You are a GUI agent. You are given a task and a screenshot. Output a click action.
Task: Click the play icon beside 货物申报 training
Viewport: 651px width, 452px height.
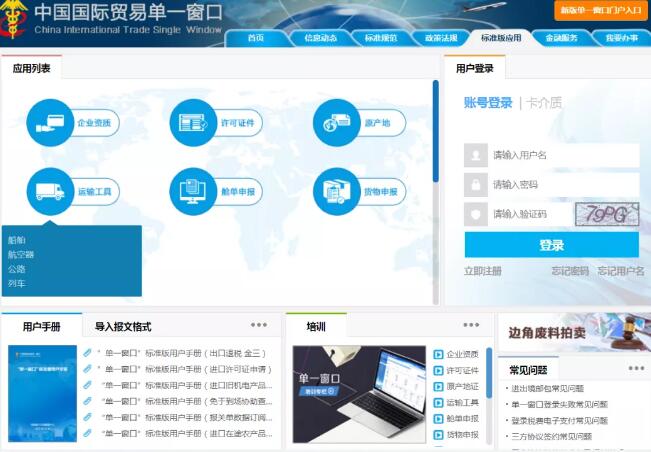click(438, 435)
